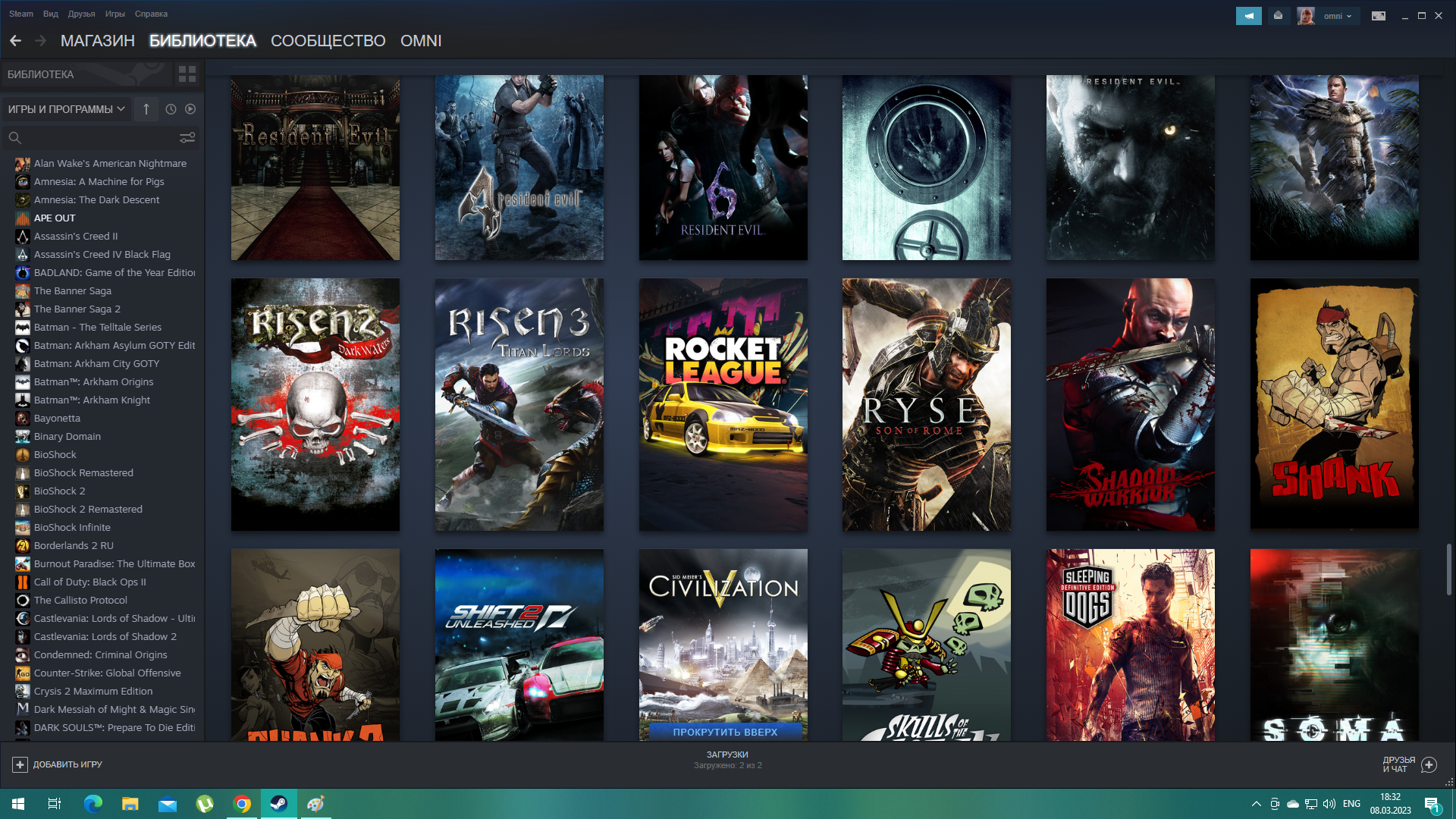Open advanced filter sliders icon

[x=187, y=138]
